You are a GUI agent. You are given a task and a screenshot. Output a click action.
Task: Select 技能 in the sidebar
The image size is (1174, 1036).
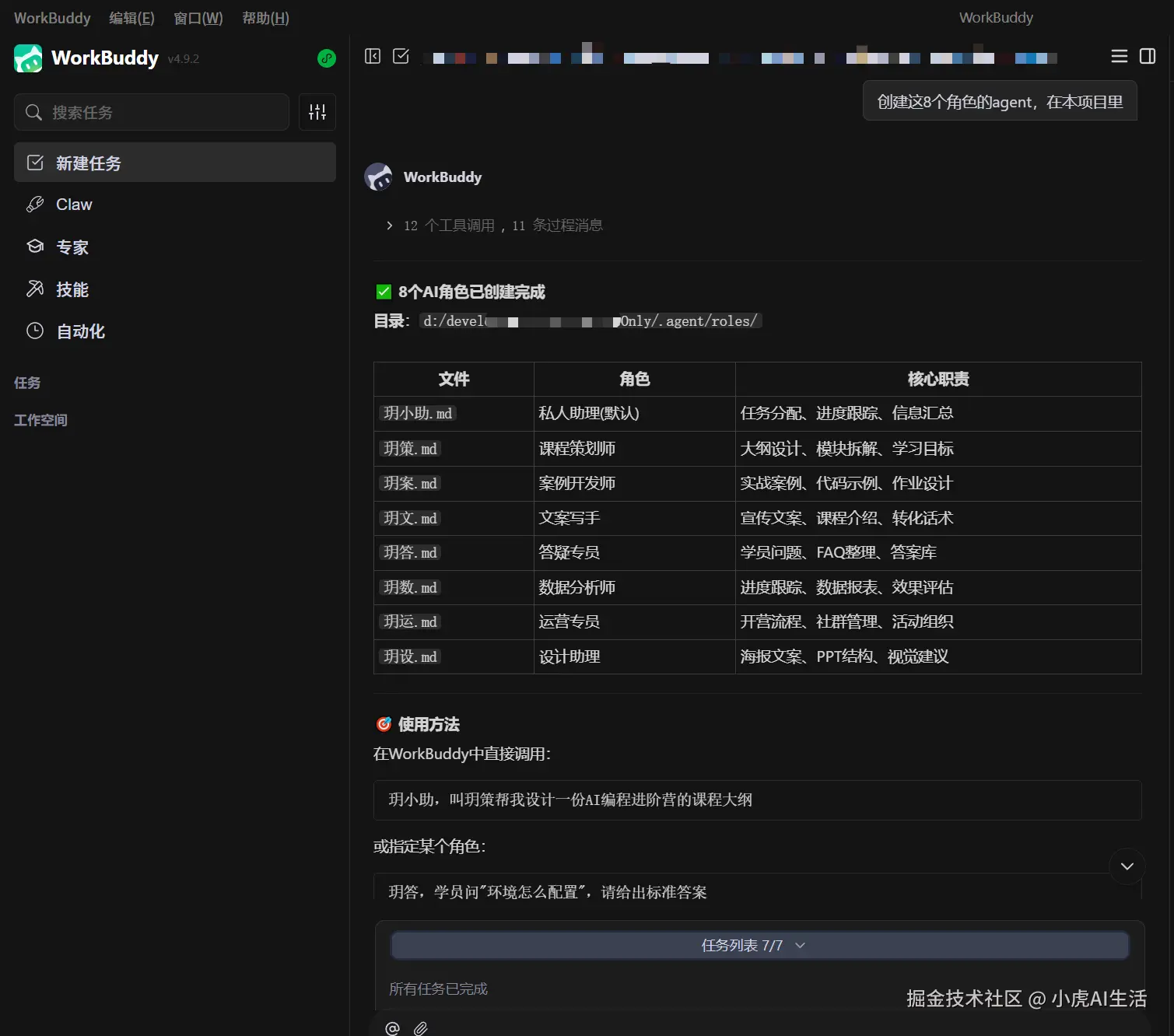(x=175, y=289)
